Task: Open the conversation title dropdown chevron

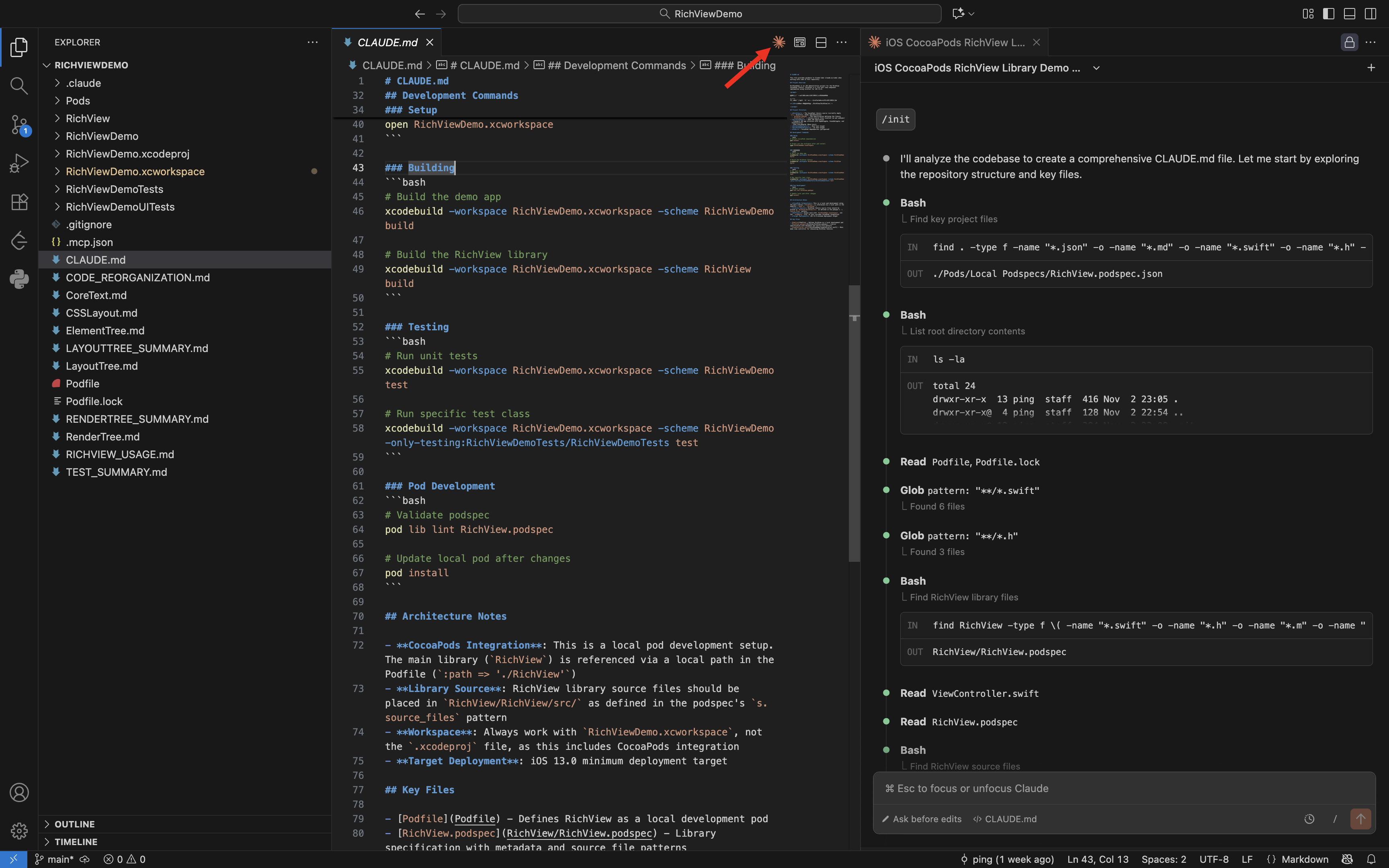Action: (1096, 68)
